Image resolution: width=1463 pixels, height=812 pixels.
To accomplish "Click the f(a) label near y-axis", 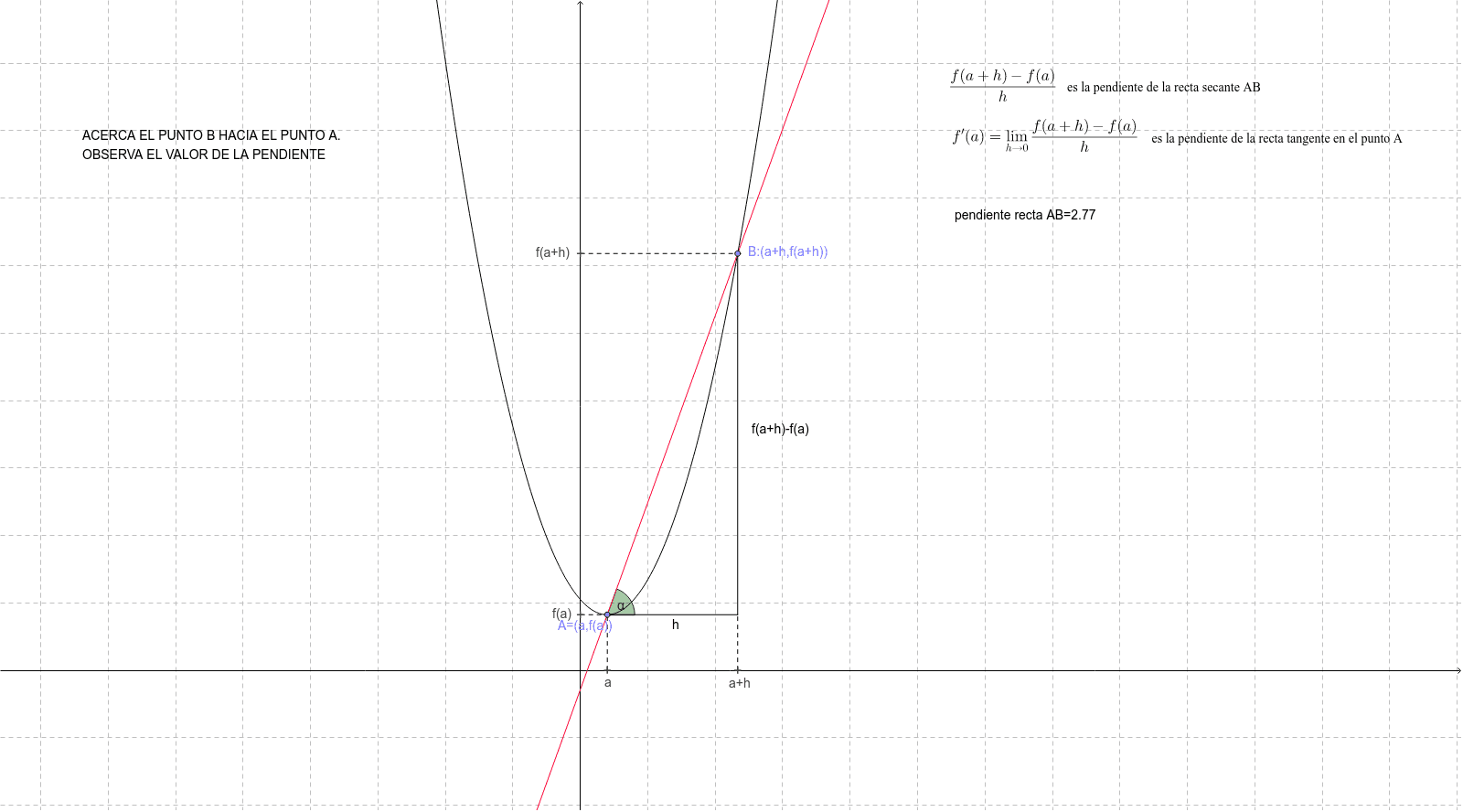I will pos(561,614).
